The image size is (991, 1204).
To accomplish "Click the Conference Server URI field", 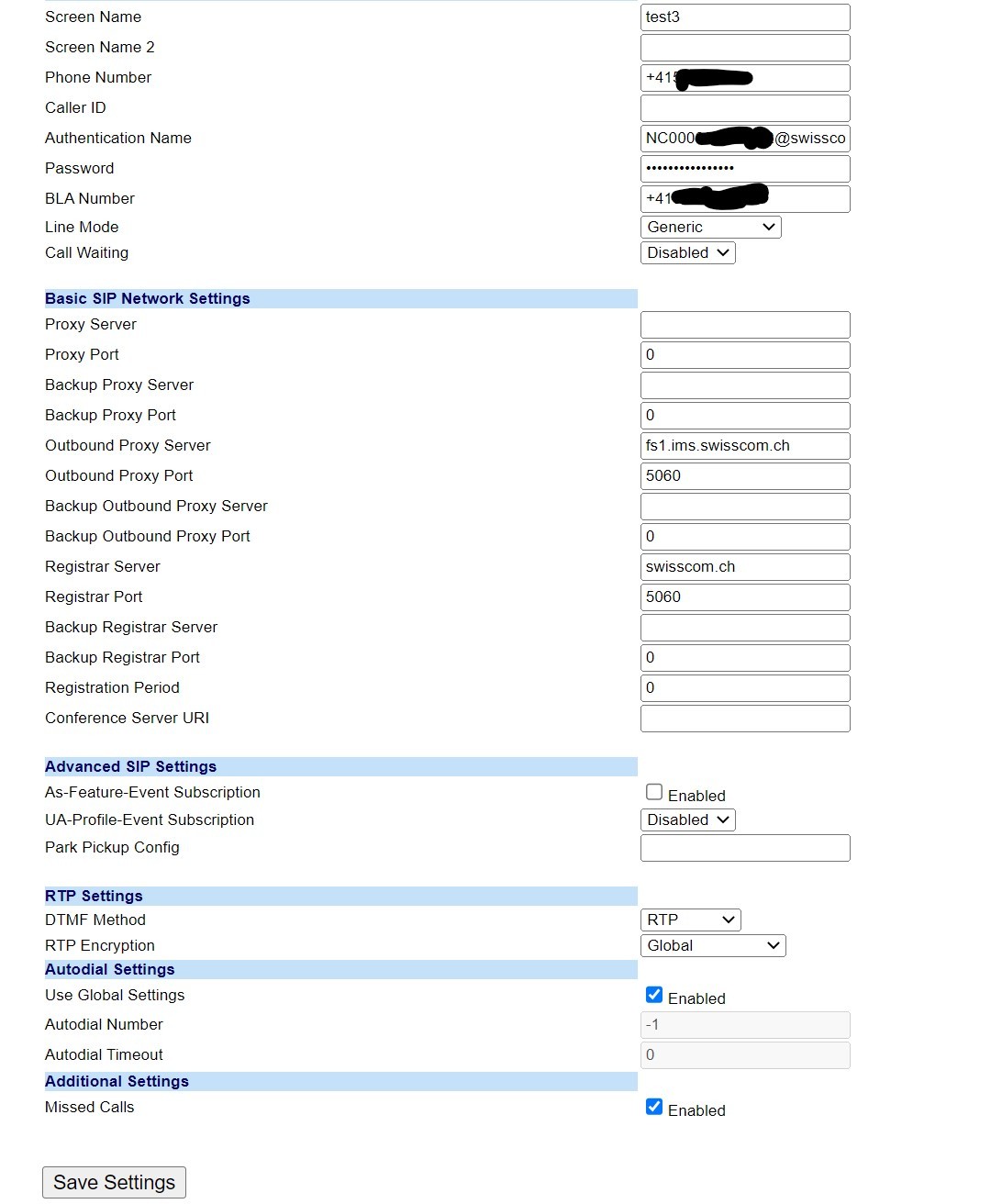I will tap(744, 719).
